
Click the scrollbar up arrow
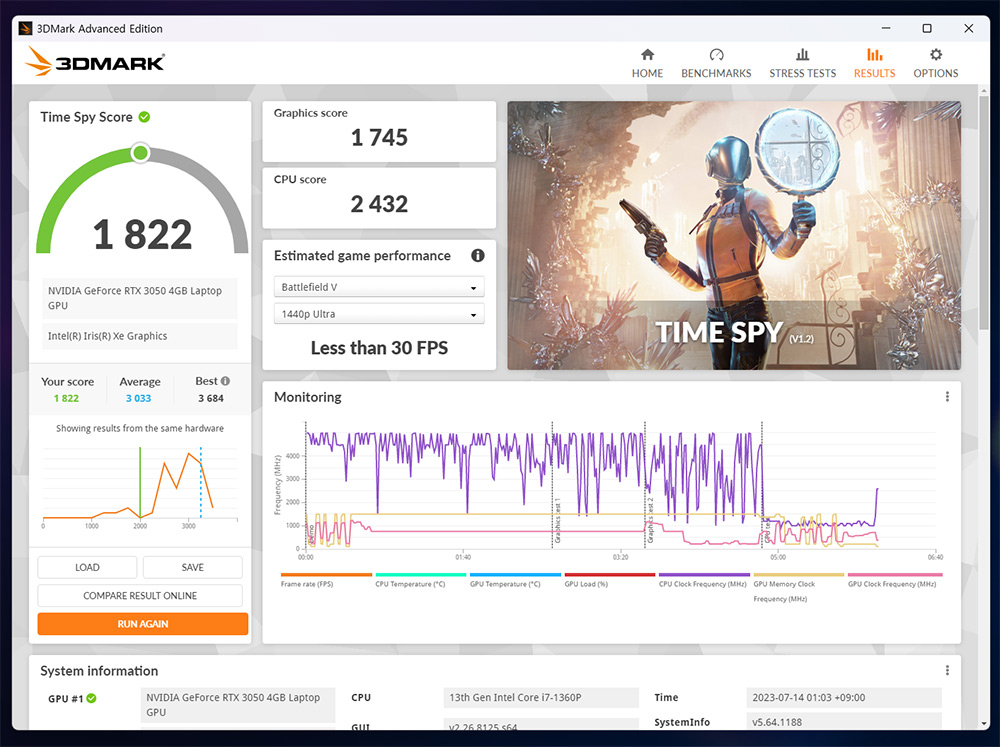click(x=983, y=90)
